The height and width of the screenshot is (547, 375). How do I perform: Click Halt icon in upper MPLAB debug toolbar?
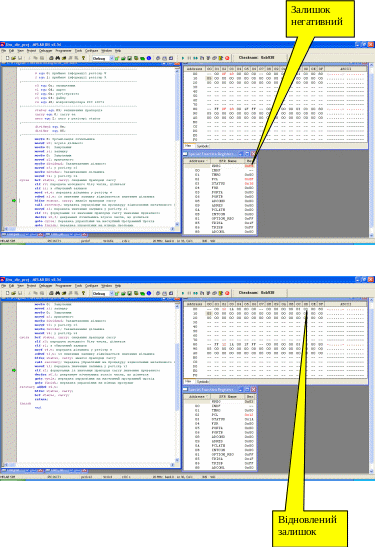tap(189, 58)
